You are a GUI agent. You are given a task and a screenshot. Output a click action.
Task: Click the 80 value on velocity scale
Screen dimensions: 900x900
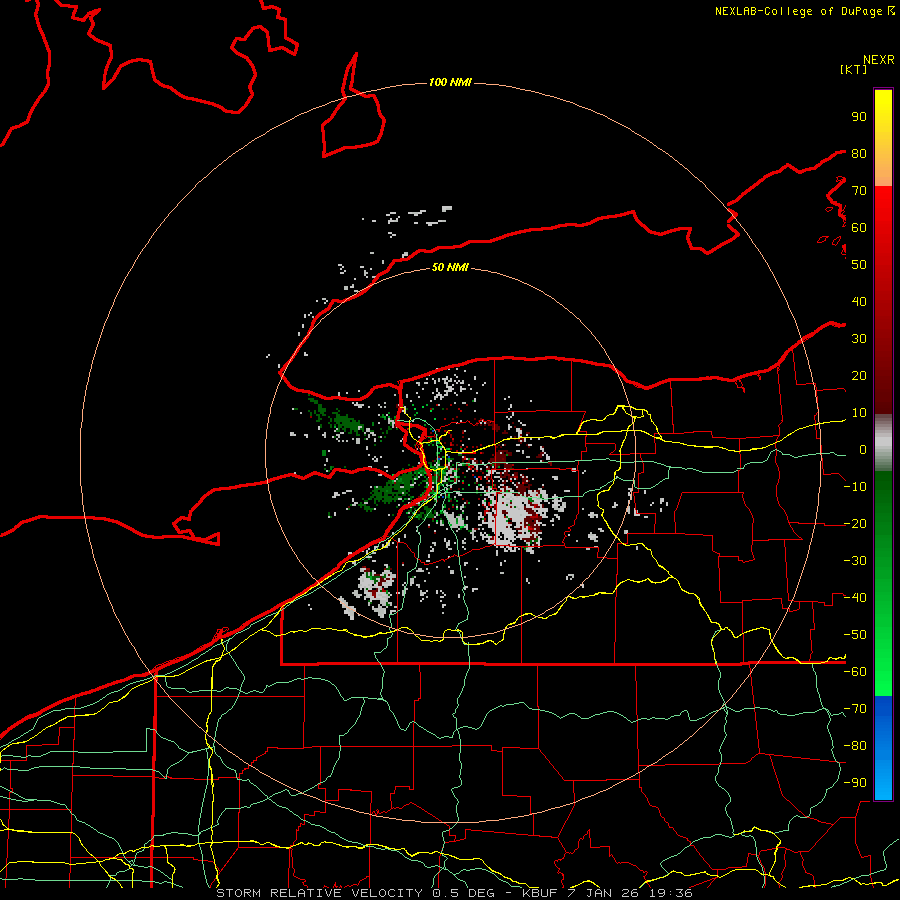(x=859, y=154)
